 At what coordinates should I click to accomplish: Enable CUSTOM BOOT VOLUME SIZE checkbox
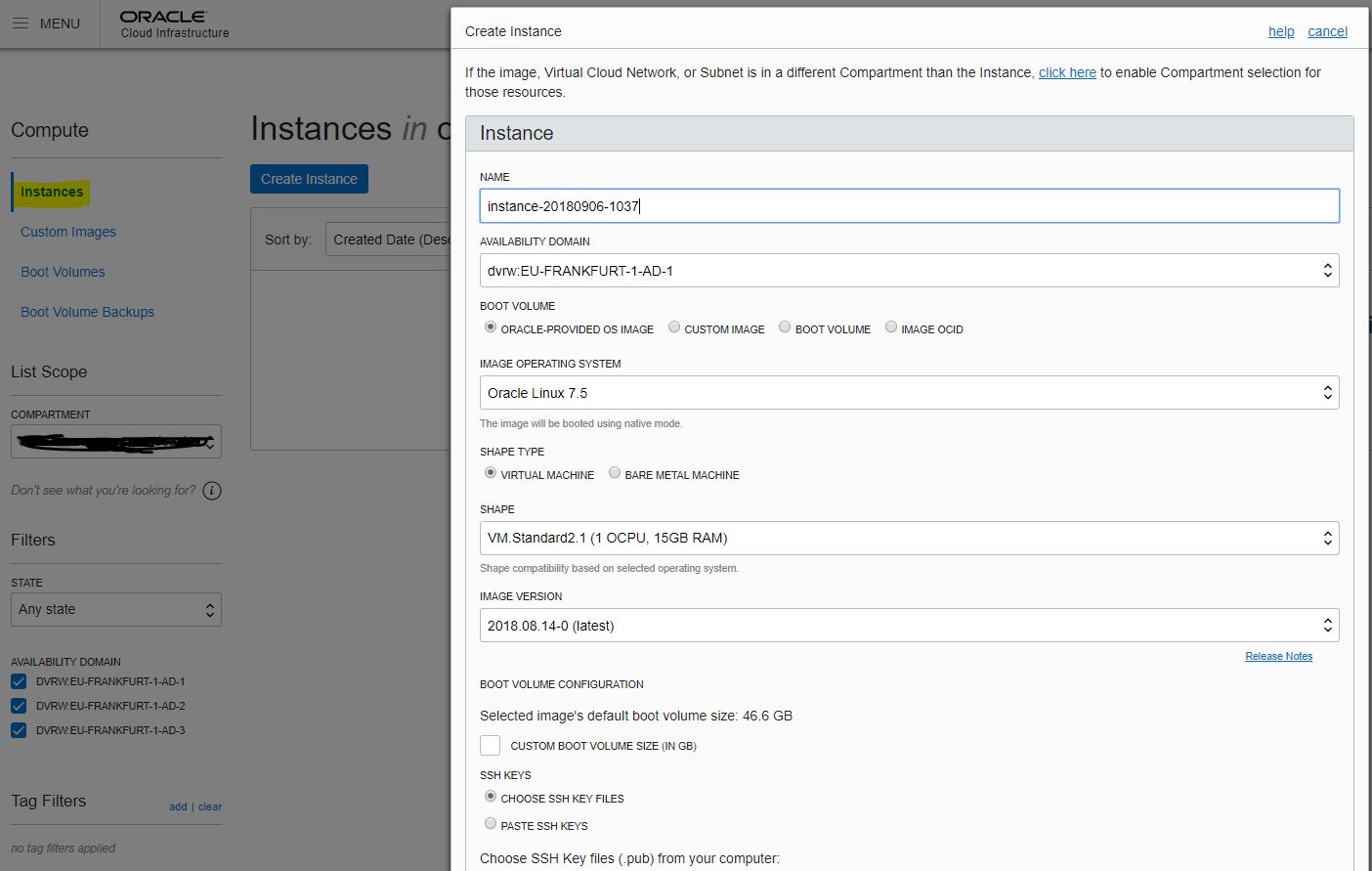click(x=491, y=746)
